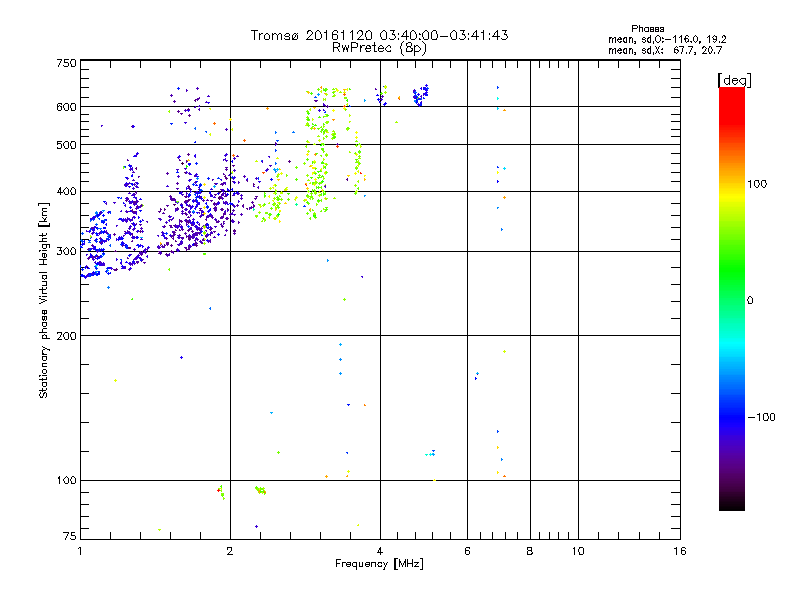
Task: Click x-axis tick label "8"
Action: point(530,551)
